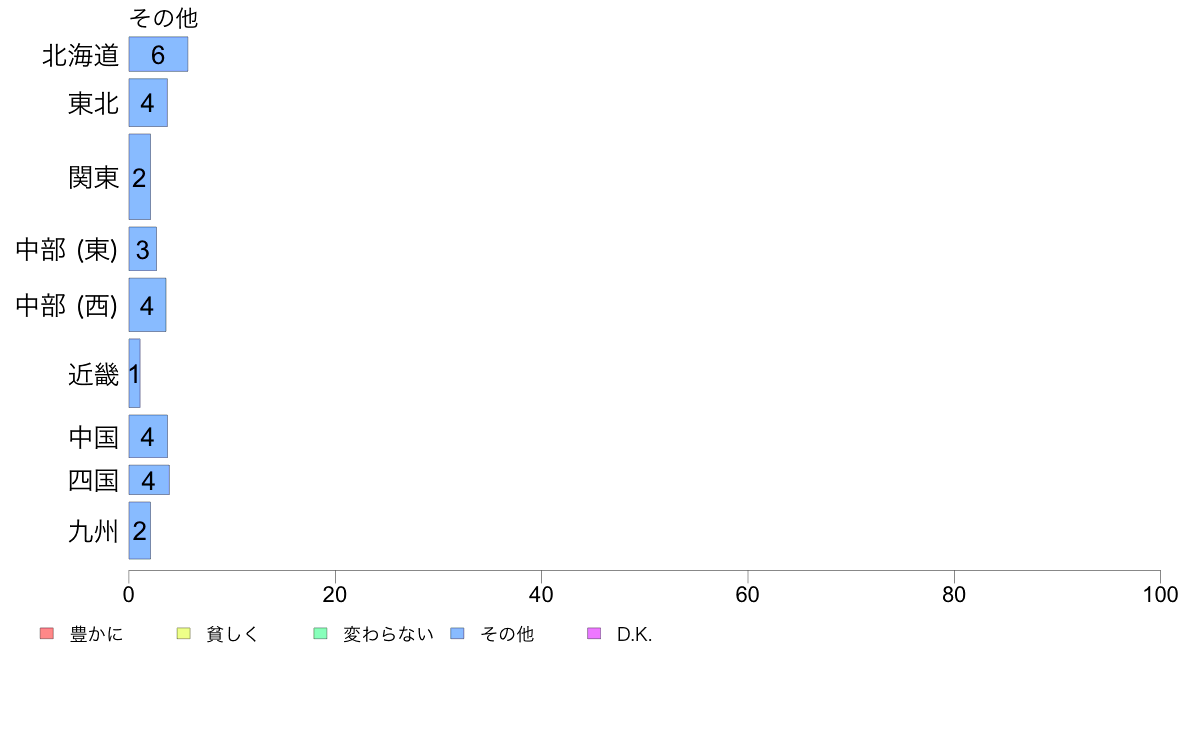Click the 近畿 row label
The image size is (1188, 736).
click(93, 374)
